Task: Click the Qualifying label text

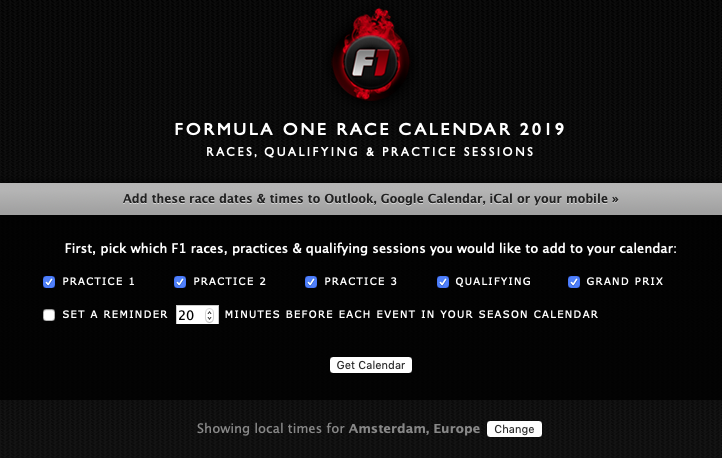Action: (x=493, y=281)
